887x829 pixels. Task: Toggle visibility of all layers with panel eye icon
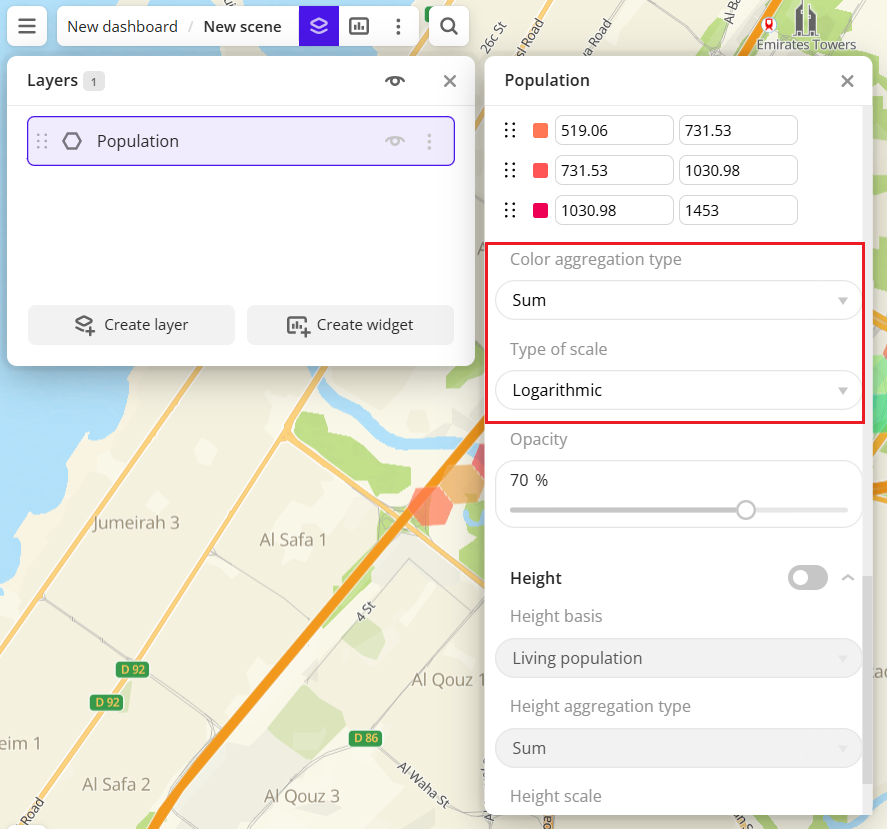pos(395,80)
